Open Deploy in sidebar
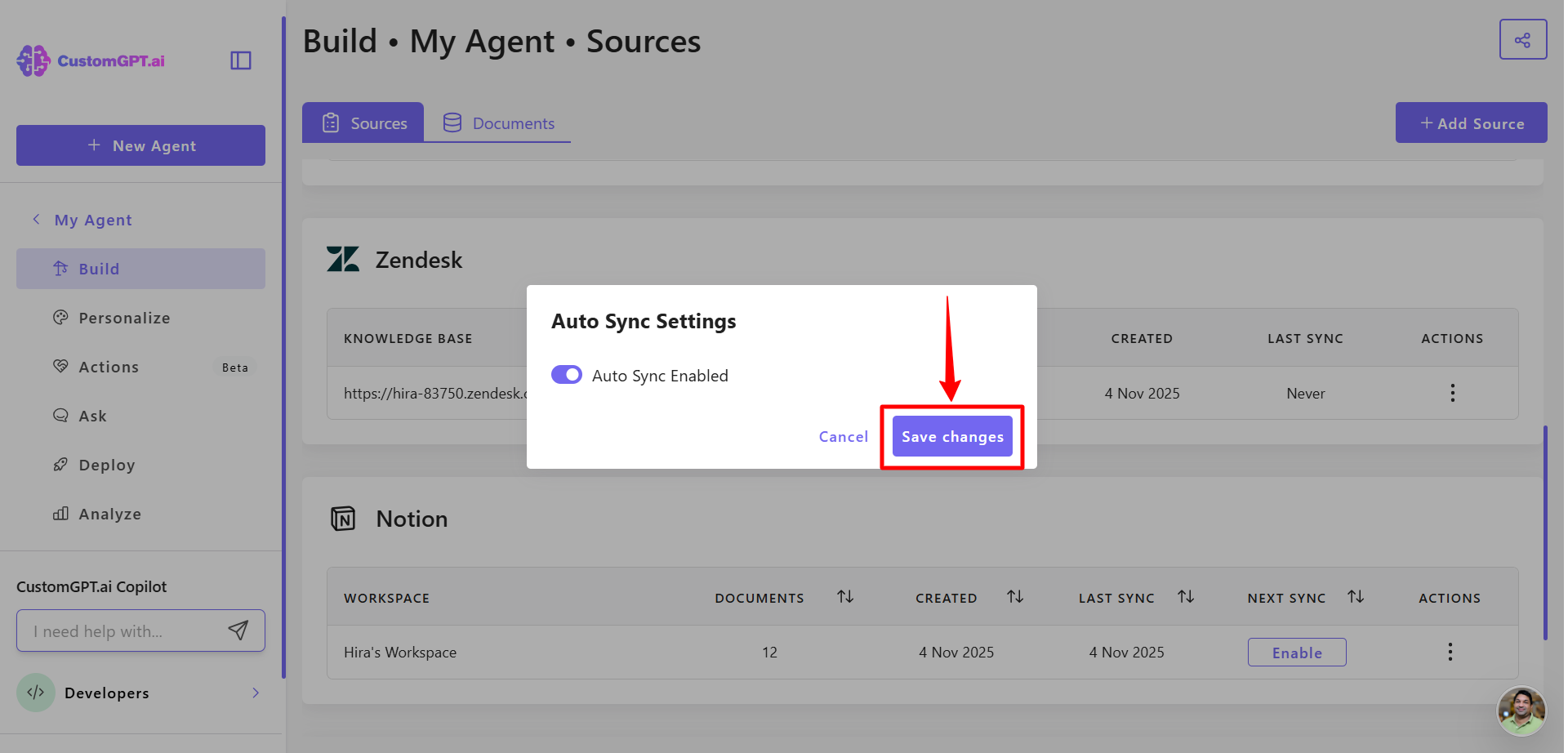This screenshot has height=753, width=1568. click(x=140, y=465)
